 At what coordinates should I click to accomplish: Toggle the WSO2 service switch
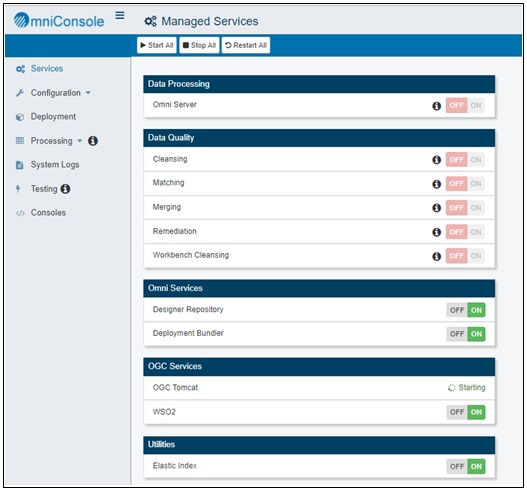pos(466,412)
